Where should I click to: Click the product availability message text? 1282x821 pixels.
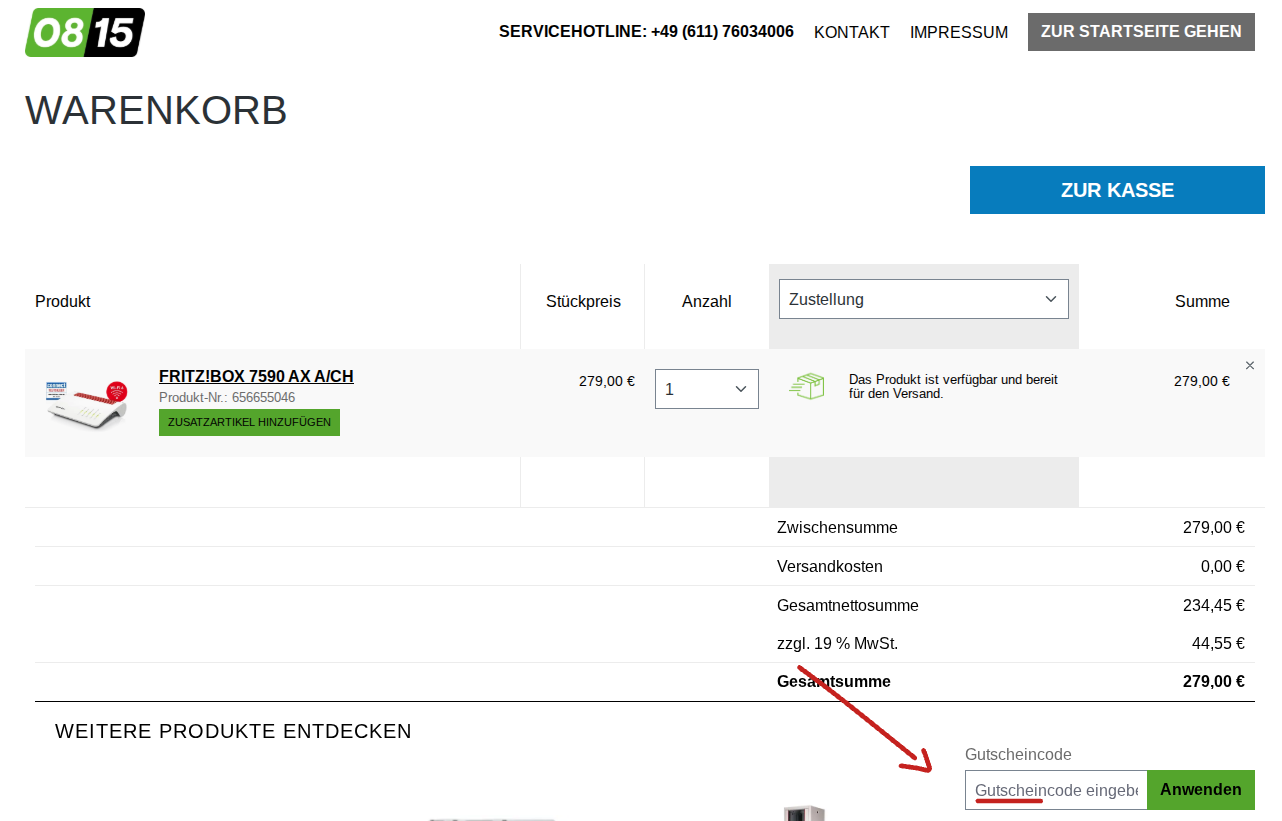[952, 387]
